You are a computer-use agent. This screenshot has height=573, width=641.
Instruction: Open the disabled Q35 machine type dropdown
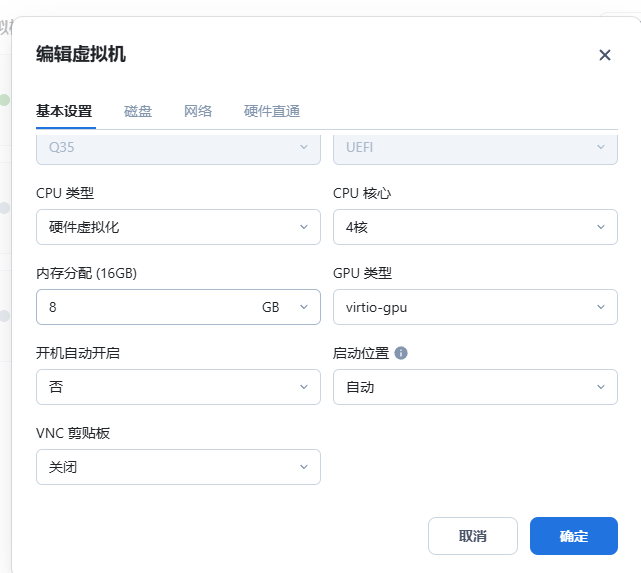coord(178,148)
